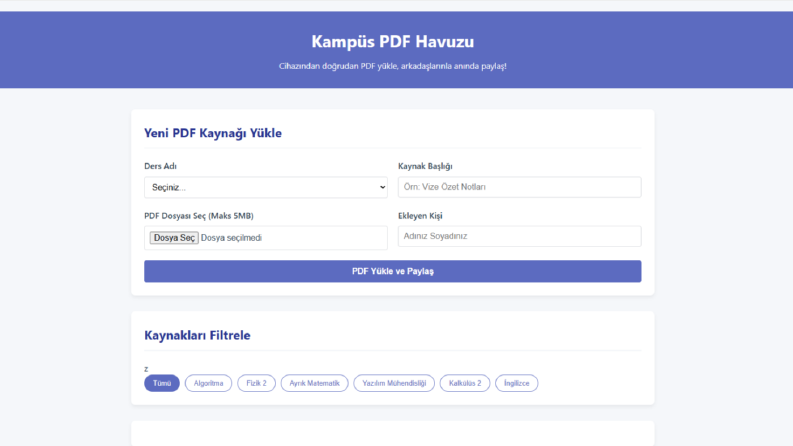The image size is (793, 446).
Task: Click the header subtitle about PDF yükle
Action: 392,66
